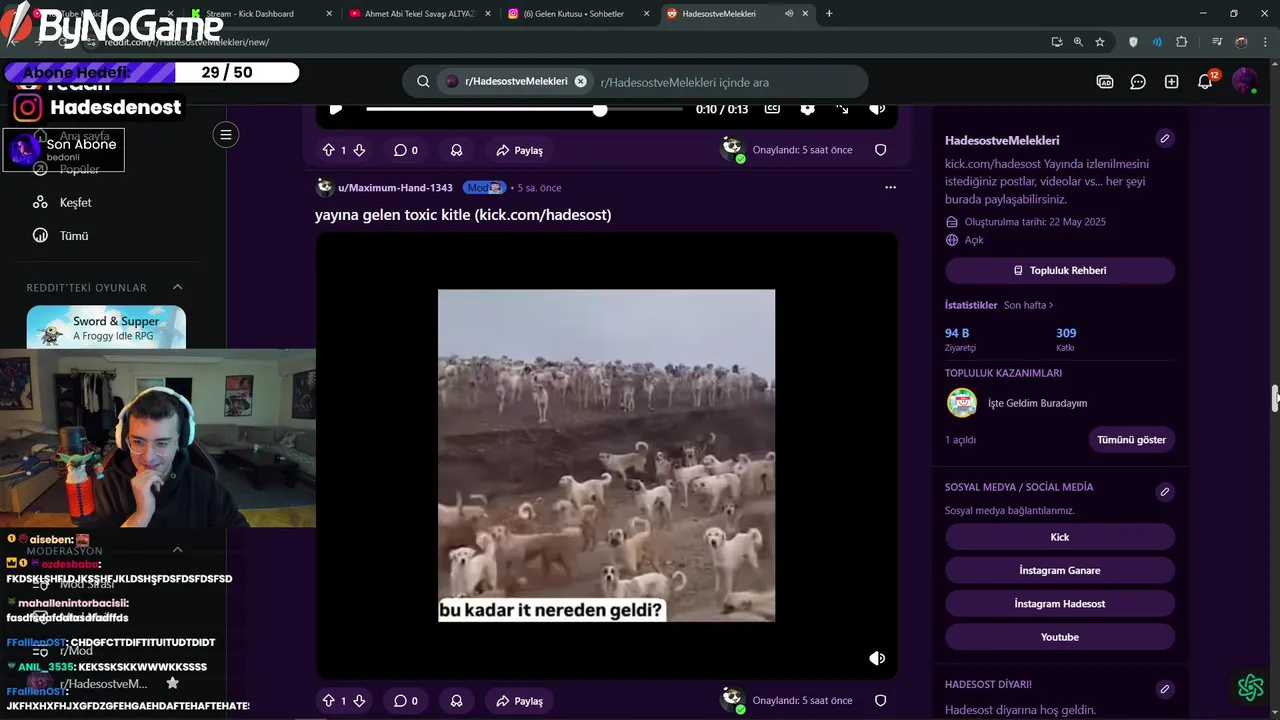
Task: Click the page vertical scrollbar thumb
Action: [x=1275, y=397]
